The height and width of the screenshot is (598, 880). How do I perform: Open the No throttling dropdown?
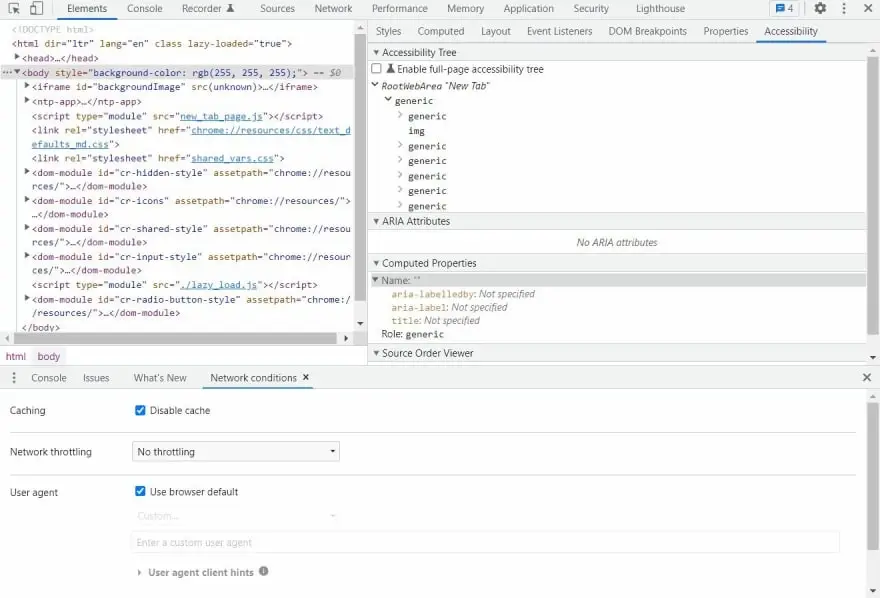(236, 452)
